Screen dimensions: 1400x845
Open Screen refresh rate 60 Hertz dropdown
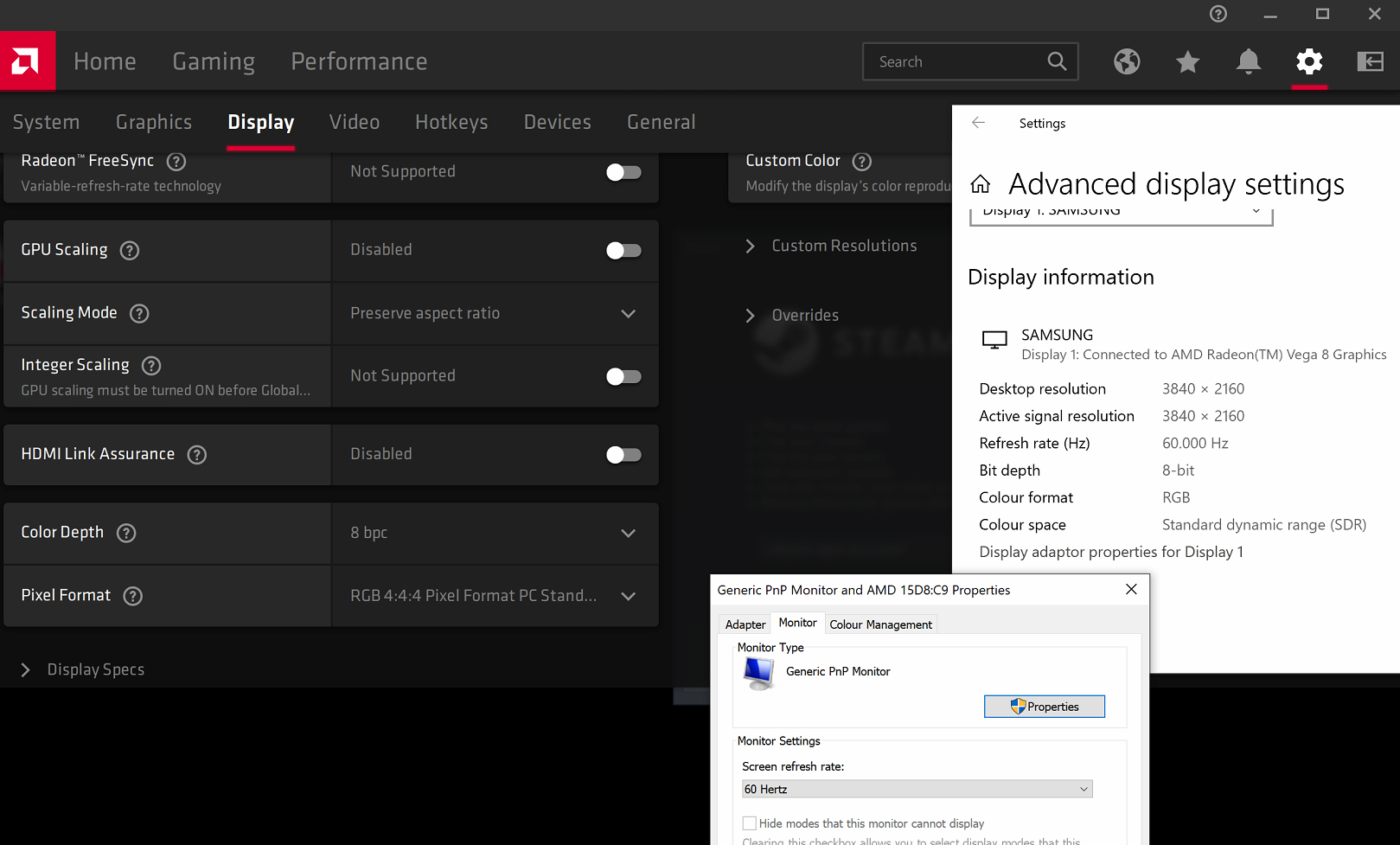(917, 789)
